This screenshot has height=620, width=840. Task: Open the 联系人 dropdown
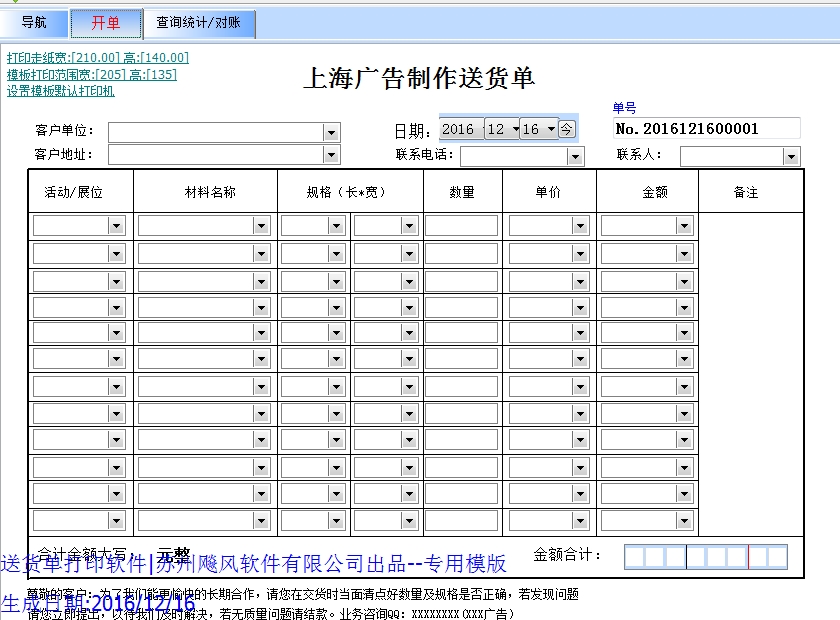click(x=791, y=157)
